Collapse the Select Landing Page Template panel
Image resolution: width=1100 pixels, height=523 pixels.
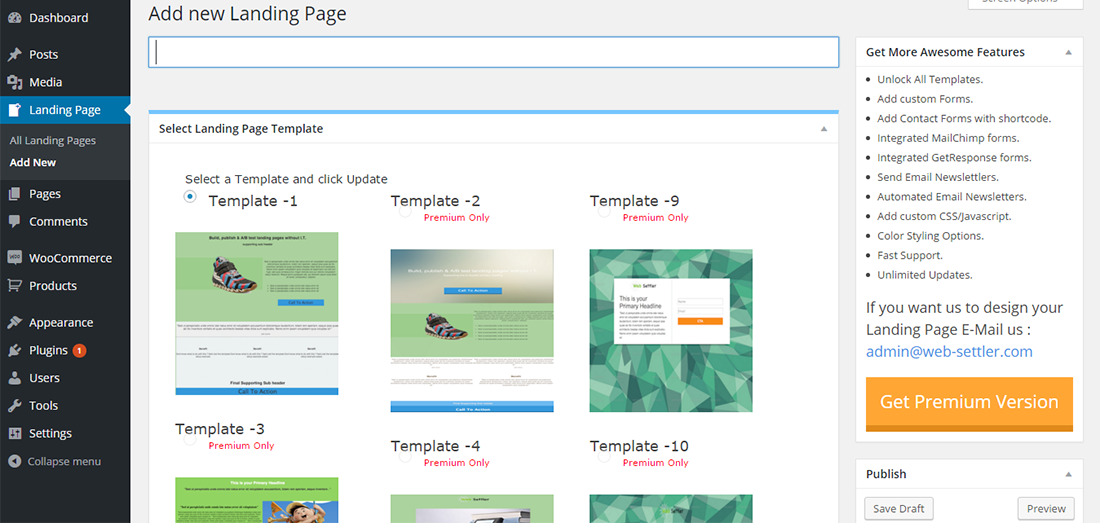(x=824, y=129)
